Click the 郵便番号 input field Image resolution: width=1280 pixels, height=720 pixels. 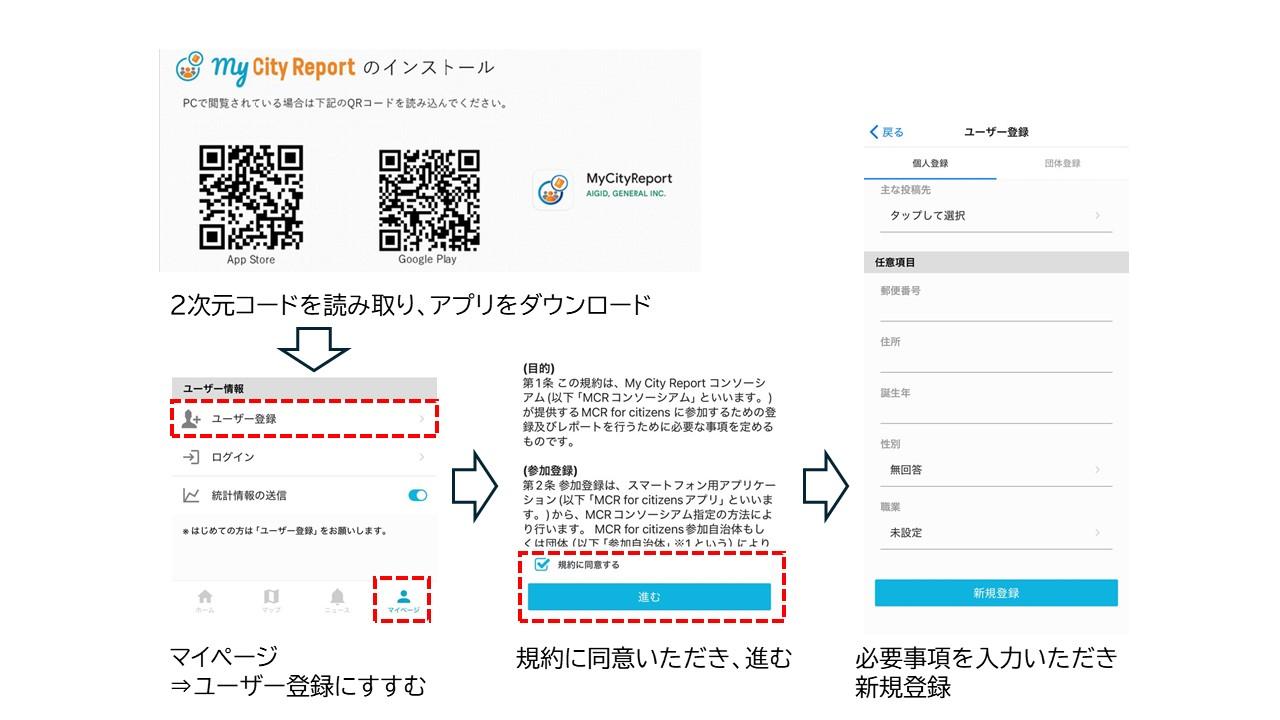pos(996,310)
